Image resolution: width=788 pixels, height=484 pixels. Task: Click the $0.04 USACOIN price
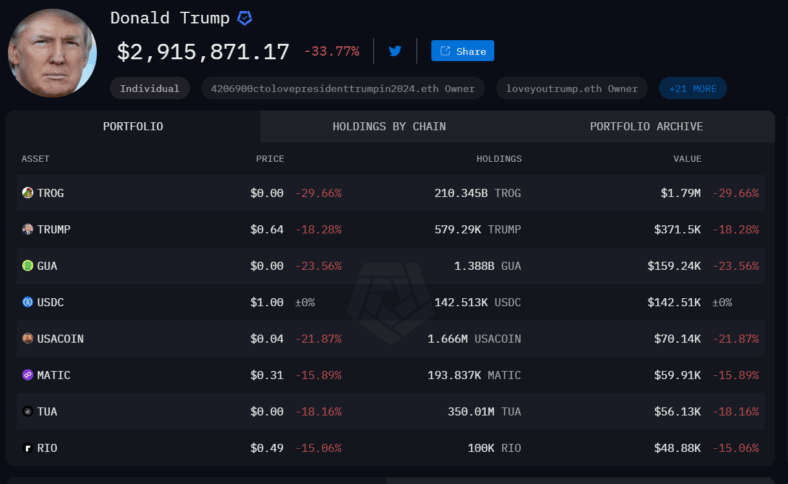(267, 339)
